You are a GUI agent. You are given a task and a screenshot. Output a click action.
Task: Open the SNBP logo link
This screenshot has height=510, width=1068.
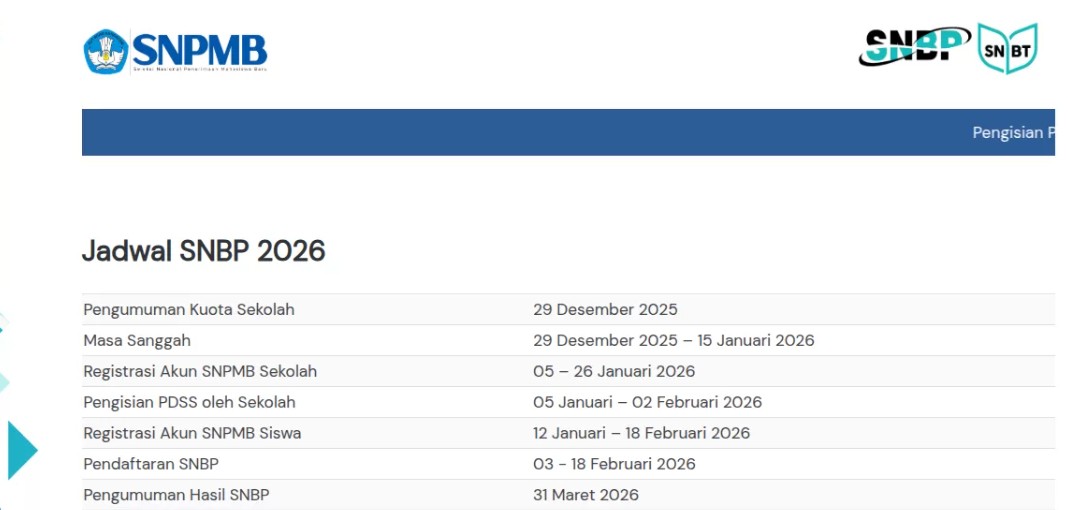click(x=914, y=46)
